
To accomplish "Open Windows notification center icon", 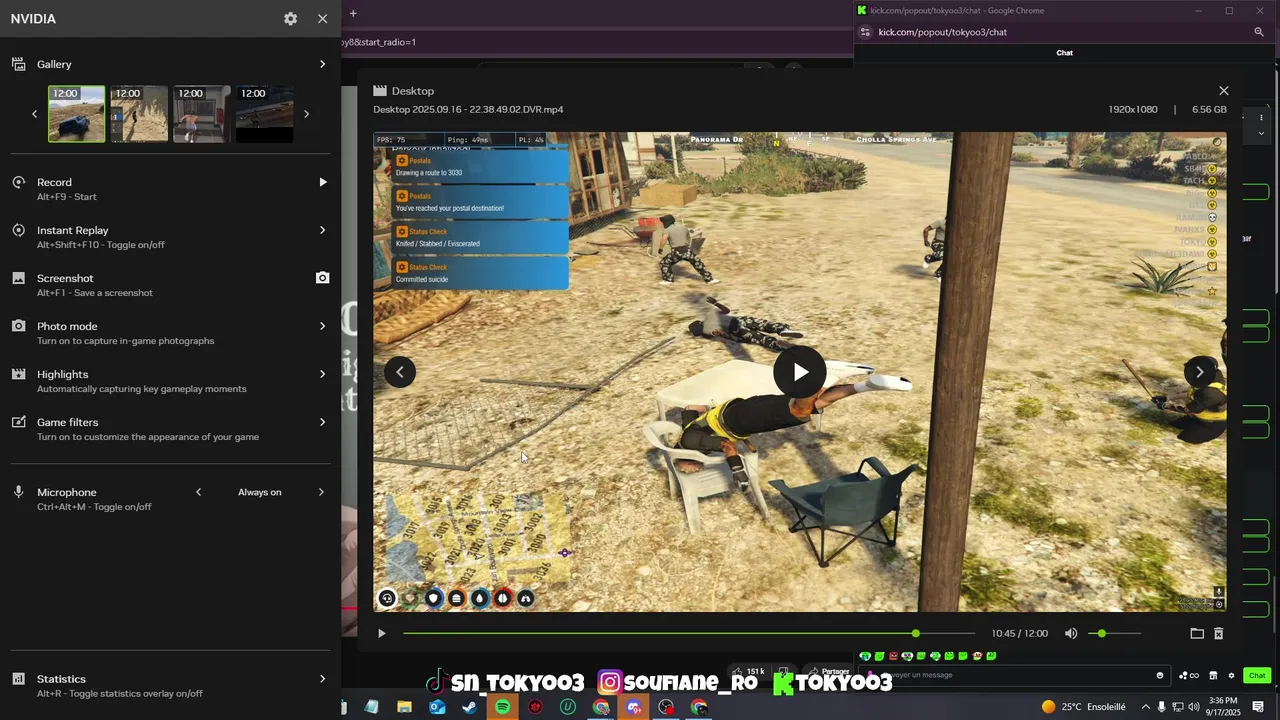I will [1259, 707].
